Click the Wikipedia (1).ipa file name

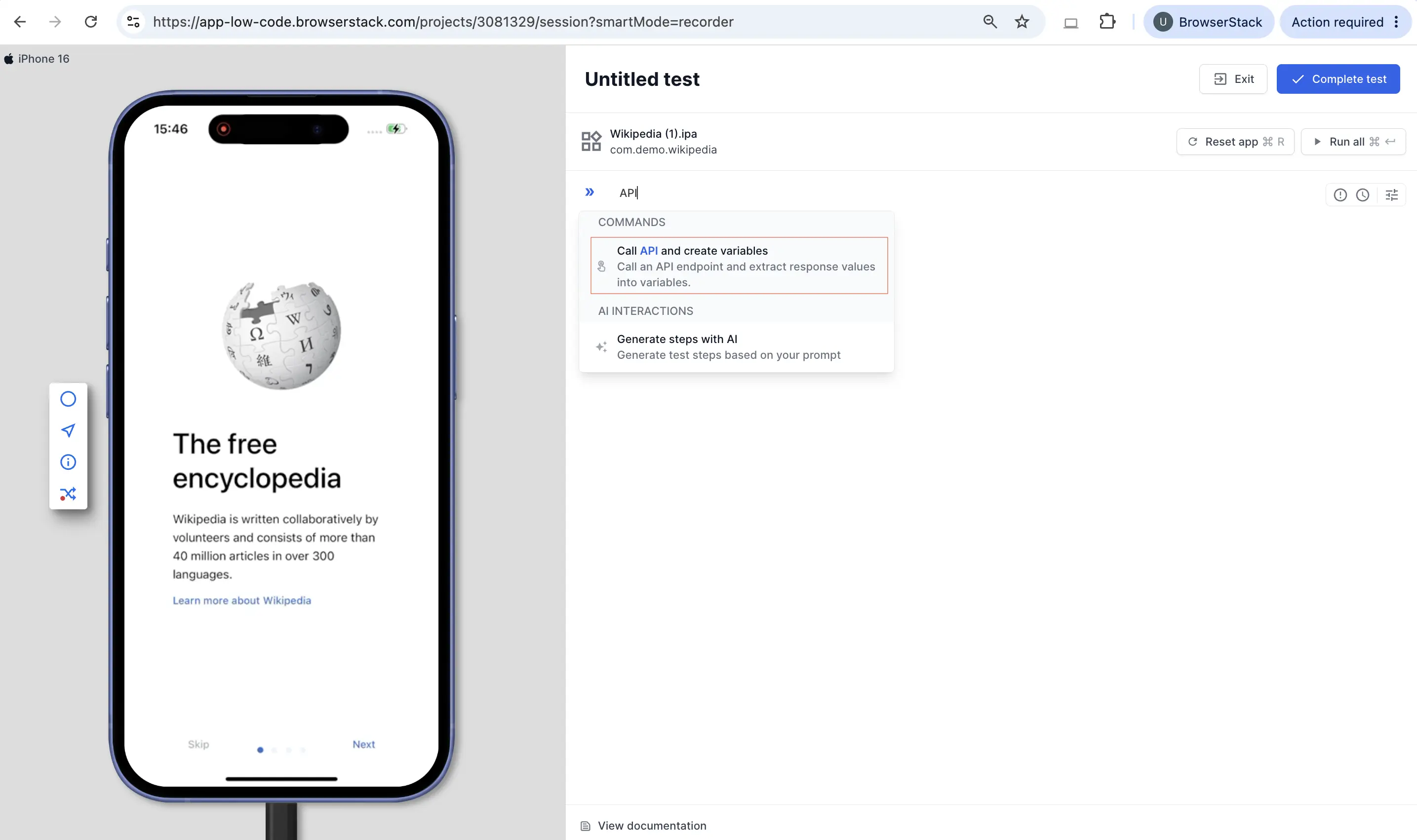653,134
